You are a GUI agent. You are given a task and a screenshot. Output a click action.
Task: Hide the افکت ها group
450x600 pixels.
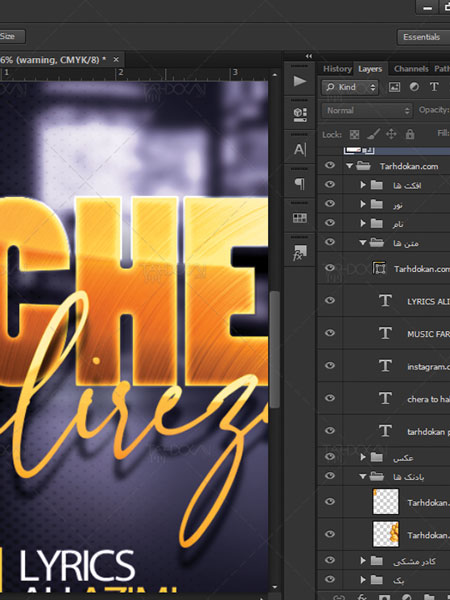tap(330, 184)
